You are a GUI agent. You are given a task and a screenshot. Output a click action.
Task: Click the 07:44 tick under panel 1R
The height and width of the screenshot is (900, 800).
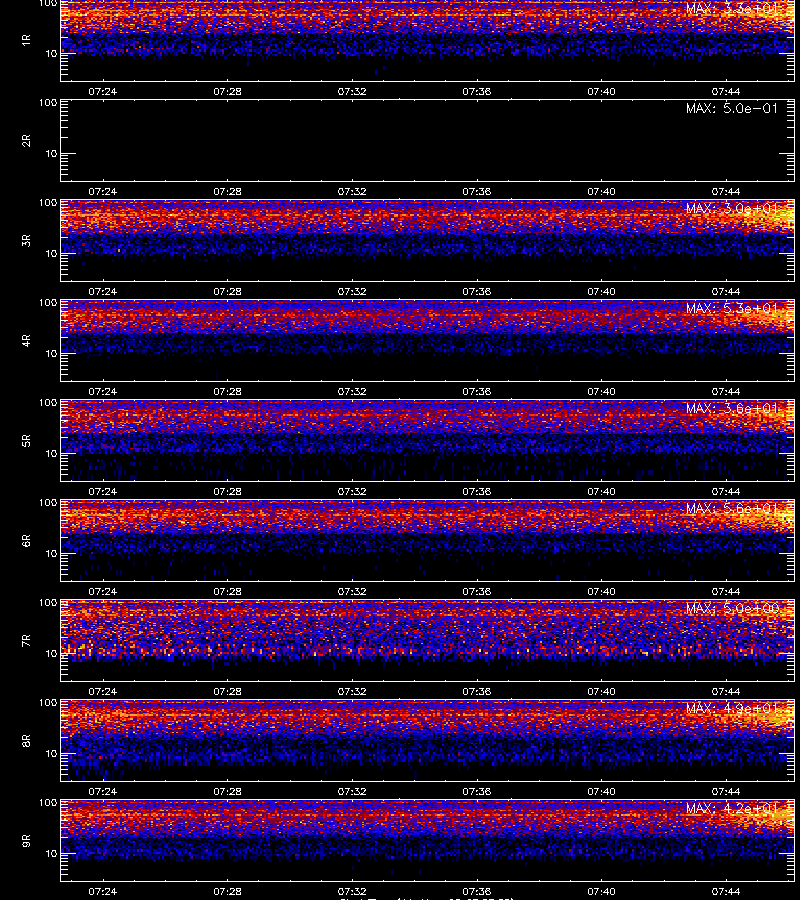(x=725, y=91)
